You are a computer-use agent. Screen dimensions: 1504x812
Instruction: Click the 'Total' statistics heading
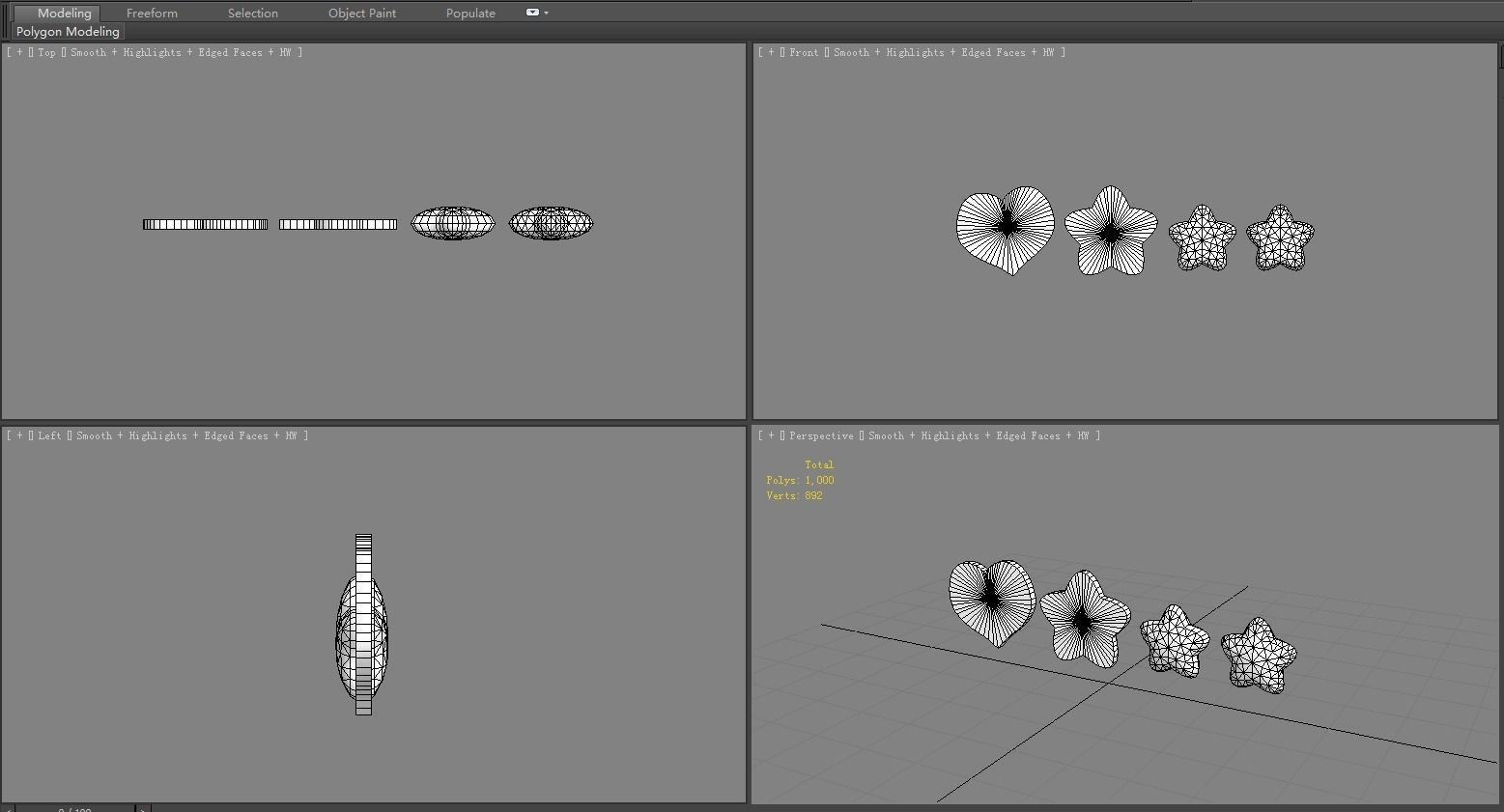point(819,464)
